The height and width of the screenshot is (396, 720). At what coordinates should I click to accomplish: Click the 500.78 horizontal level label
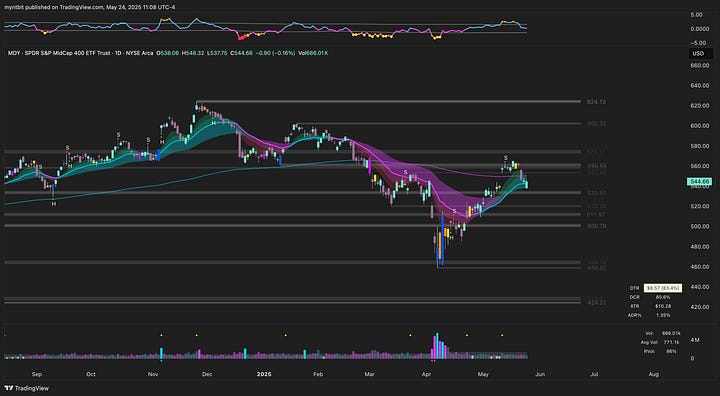point(596,226)
